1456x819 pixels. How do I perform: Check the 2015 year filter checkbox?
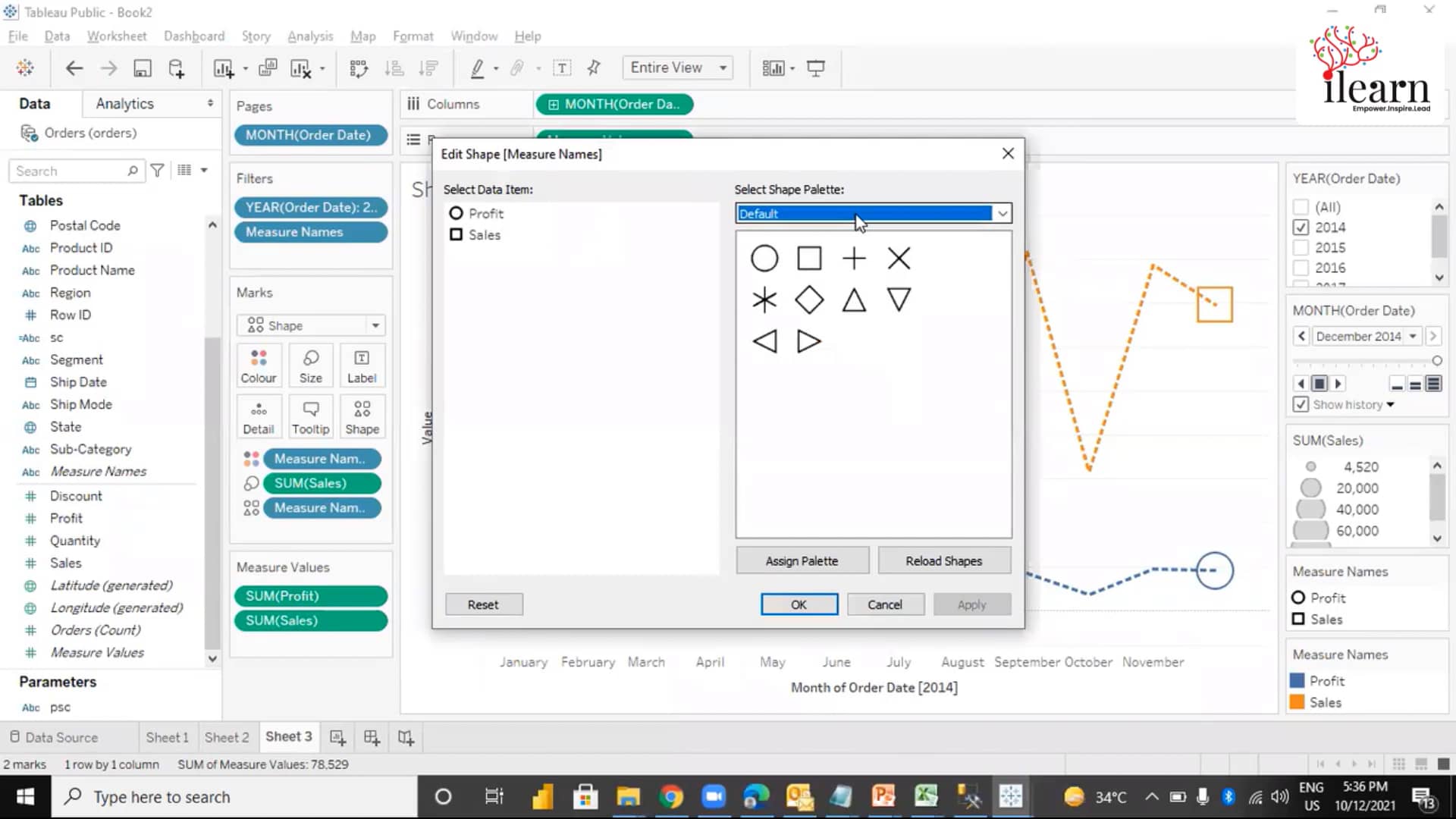point(1301,248)
